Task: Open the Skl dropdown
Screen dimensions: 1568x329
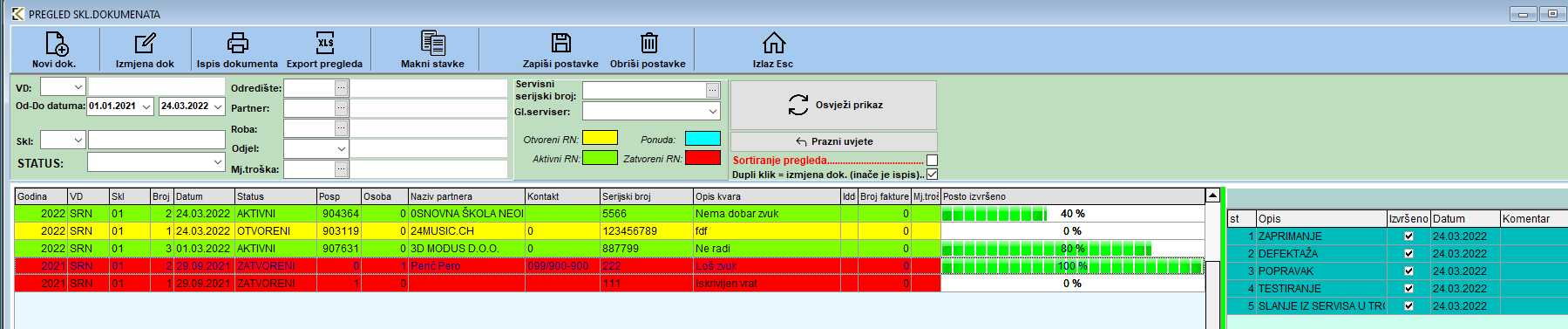Action: tap(78, 141)
